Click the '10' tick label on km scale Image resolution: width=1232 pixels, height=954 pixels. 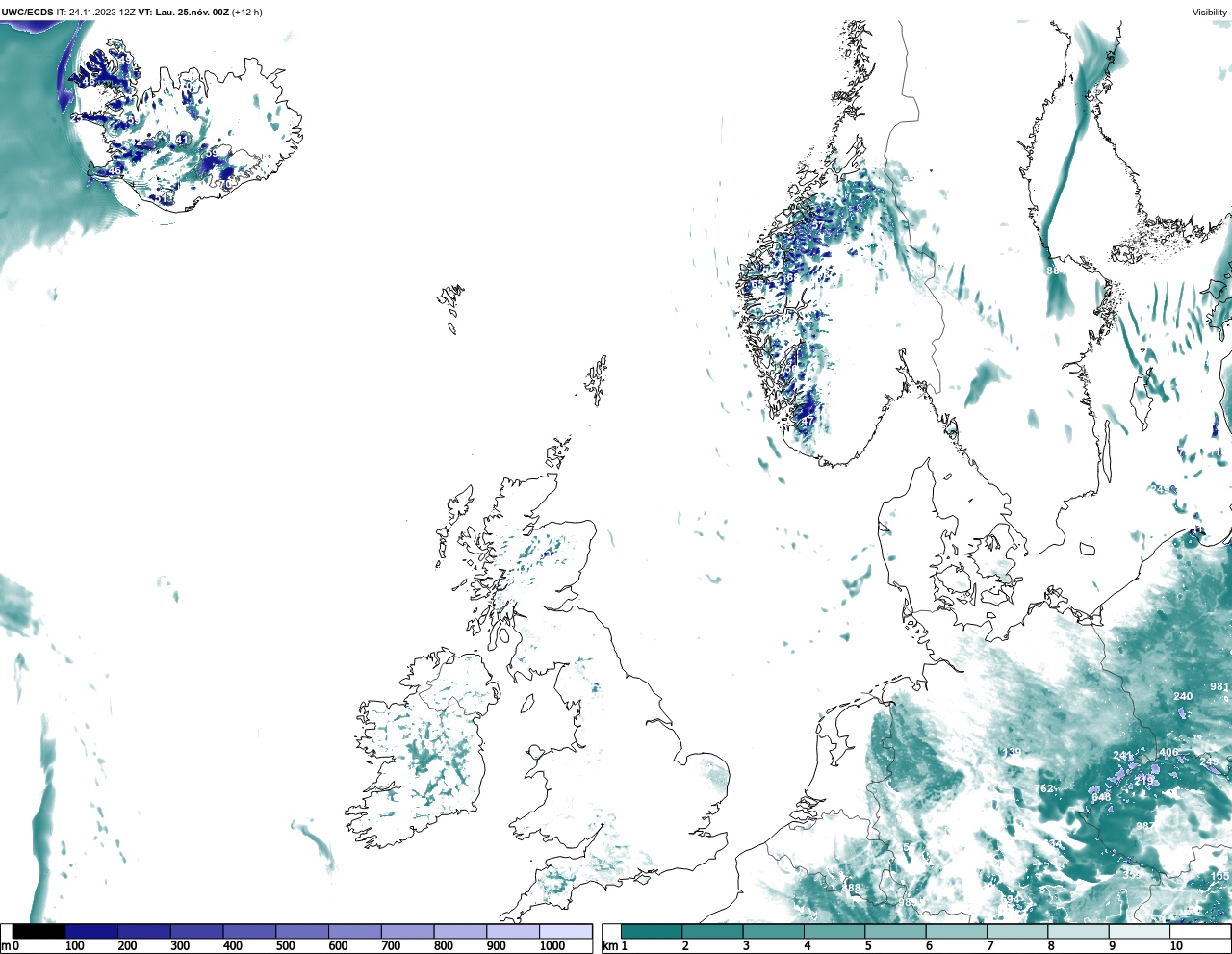[x=1176, y=946]
